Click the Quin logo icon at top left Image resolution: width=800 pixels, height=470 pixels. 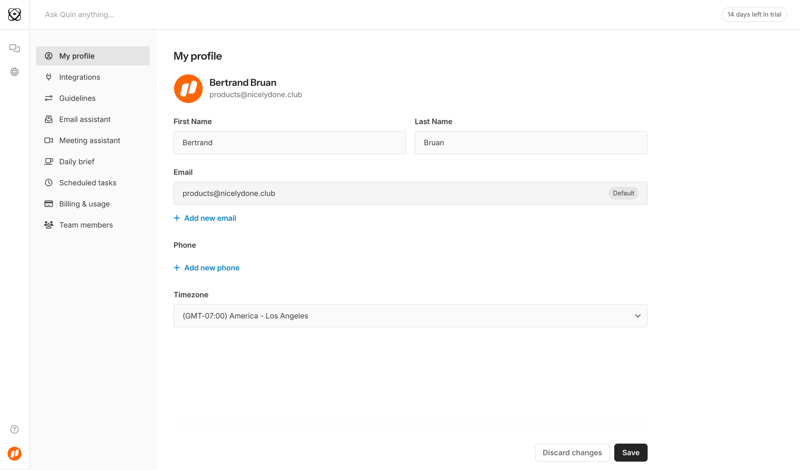point(14,14)
